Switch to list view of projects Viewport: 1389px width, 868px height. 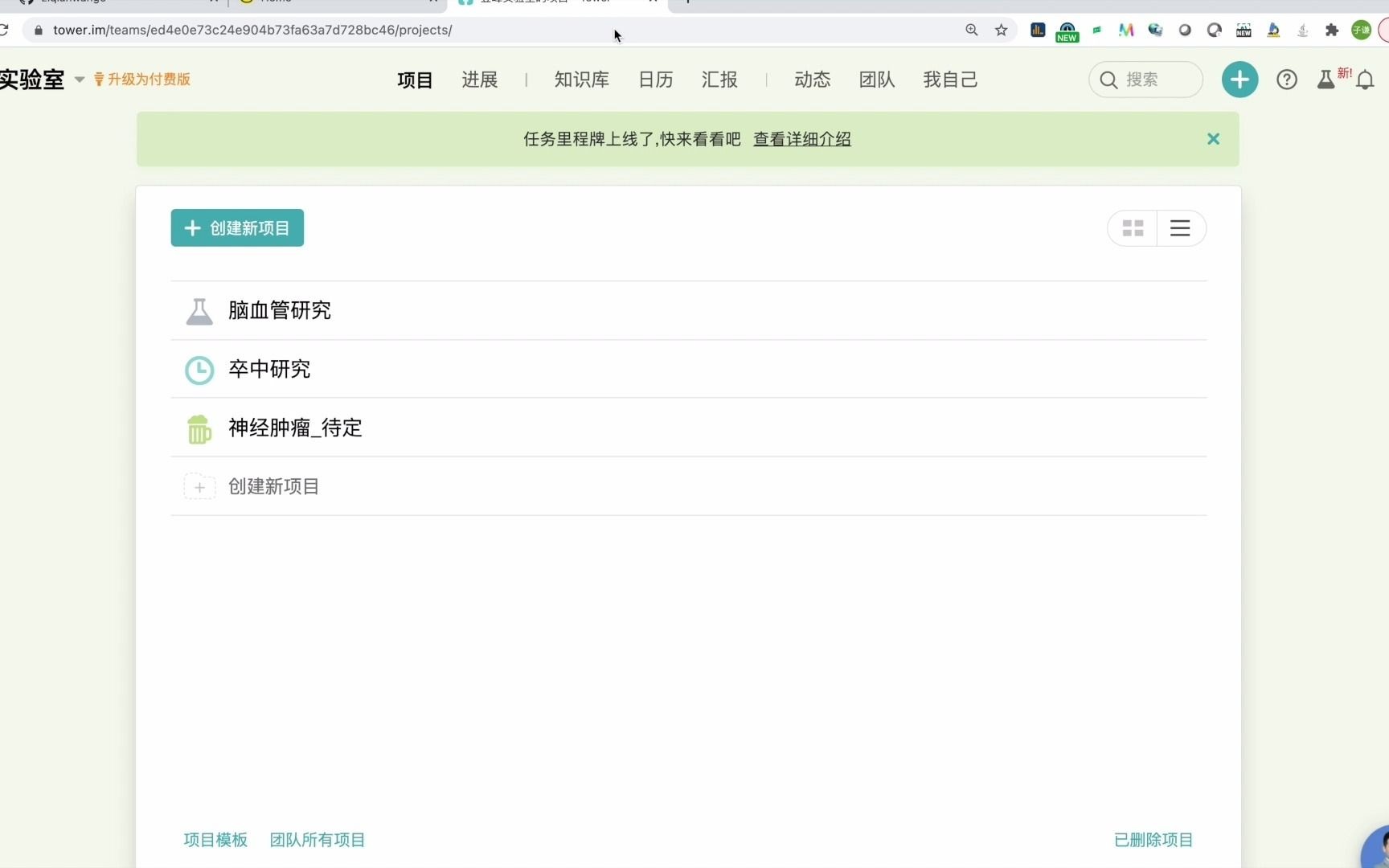(x=1180, y=228)
